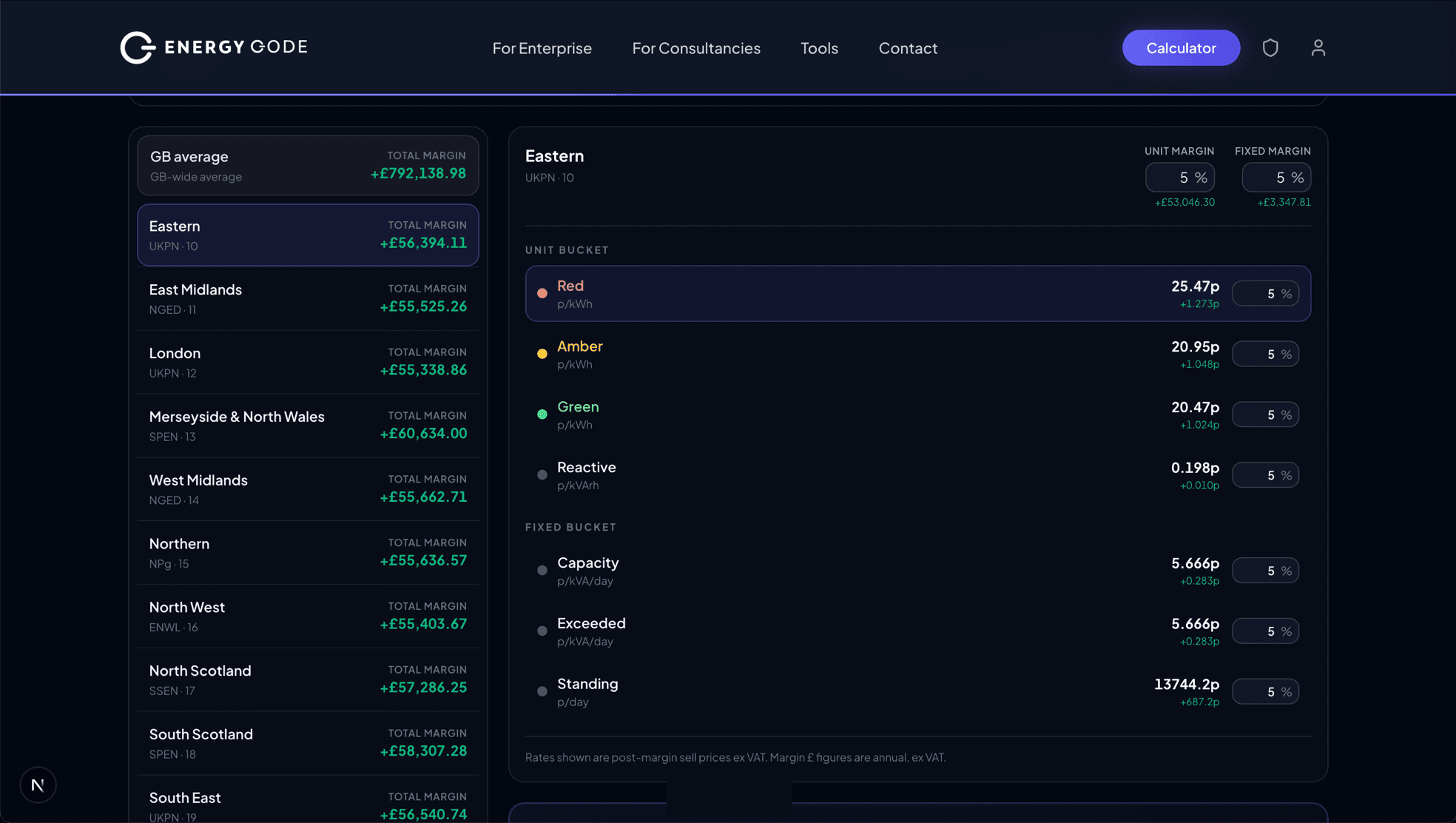Open the shield security icon
Viewport: 1456px width, 823px height.
pyautogui.click(x=1270, y=47)
